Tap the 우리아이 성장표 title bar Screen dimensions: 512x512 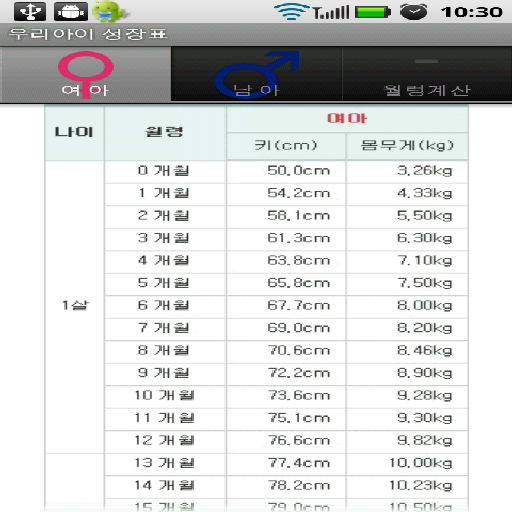256,34
